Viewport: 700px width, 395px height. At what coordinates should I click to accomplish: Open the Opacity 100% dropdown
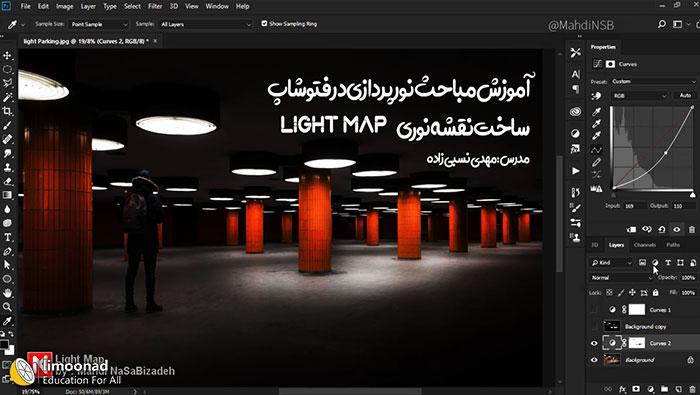(688, 278)
